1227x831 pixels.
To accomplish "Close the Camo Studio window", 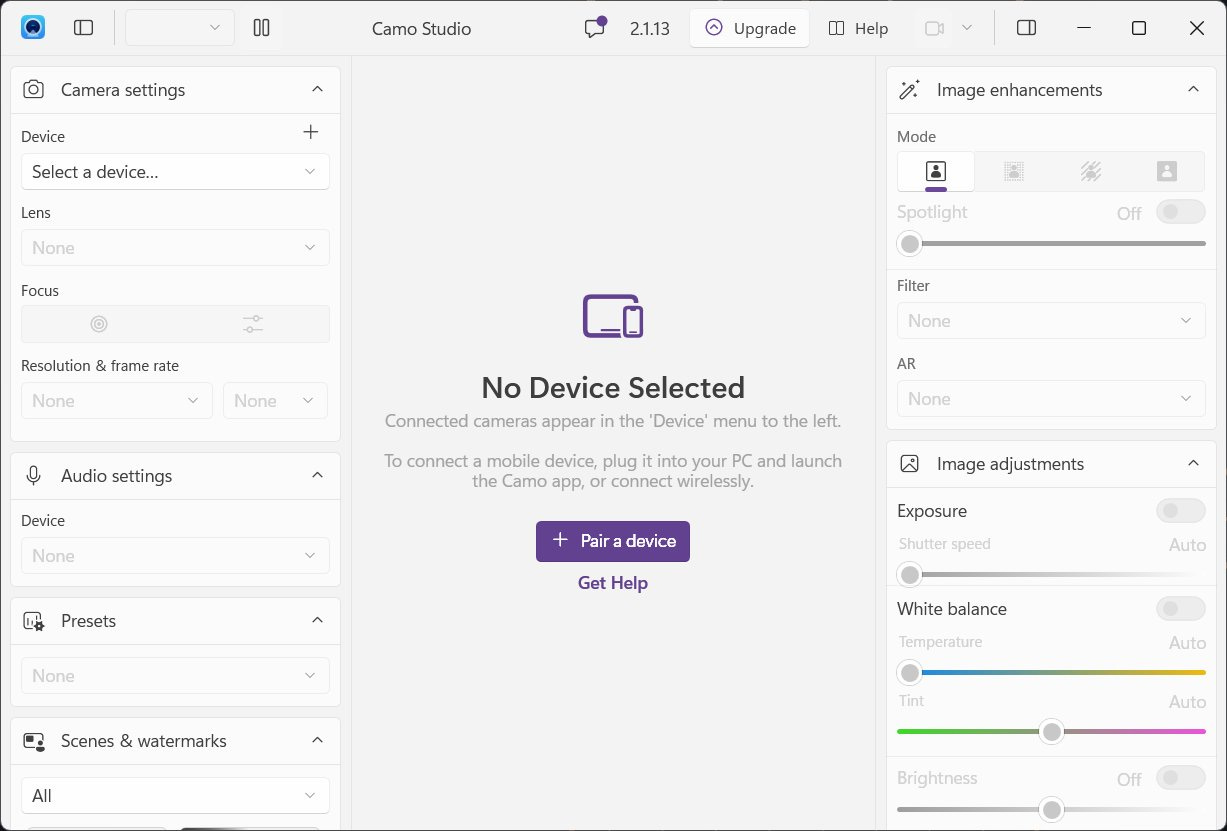I will click(1197, 28).
